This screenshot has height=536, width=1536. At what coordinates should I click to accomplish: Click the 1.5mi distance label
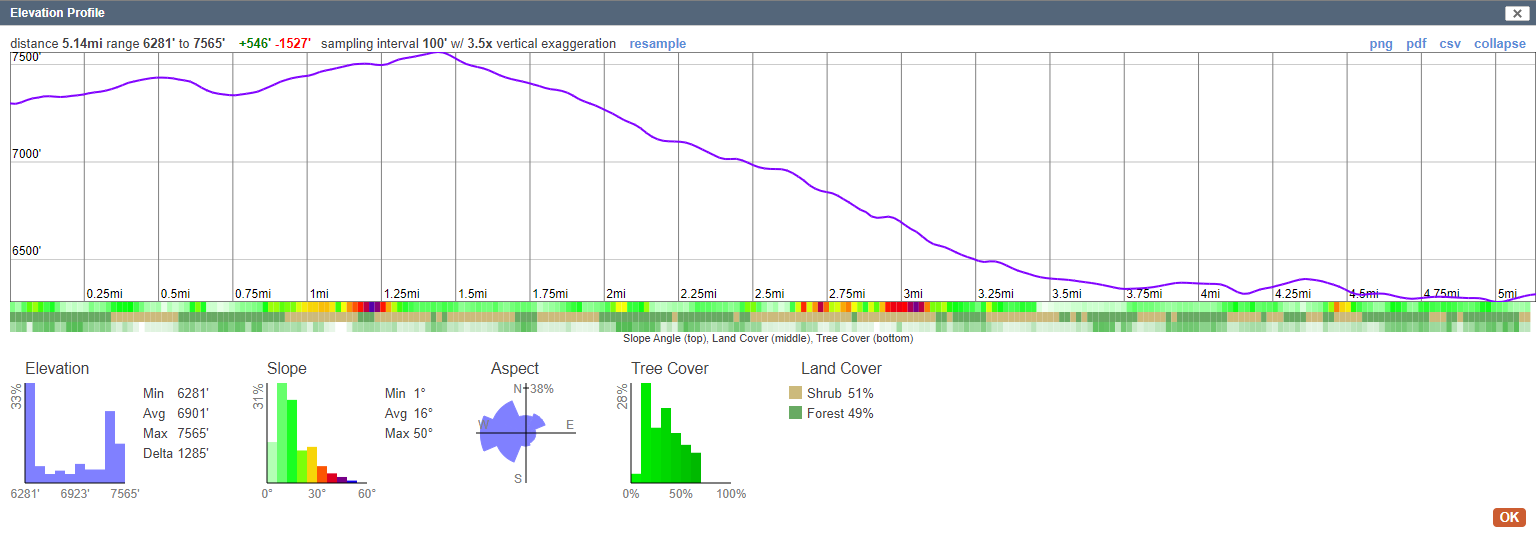pos(472,294)
